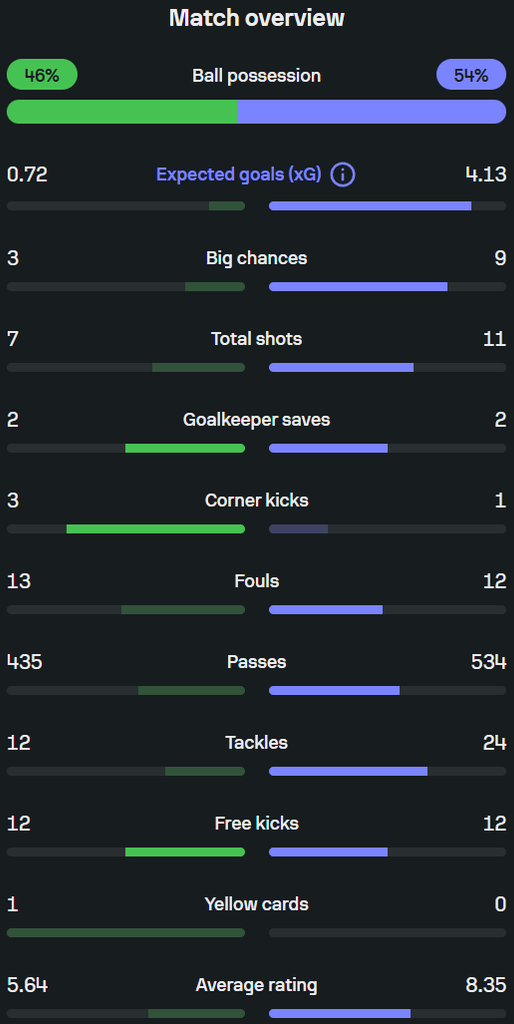This screenshot has width=514, height=1024.
Task: Click the Total shots label
Action: tap(257, 339)
